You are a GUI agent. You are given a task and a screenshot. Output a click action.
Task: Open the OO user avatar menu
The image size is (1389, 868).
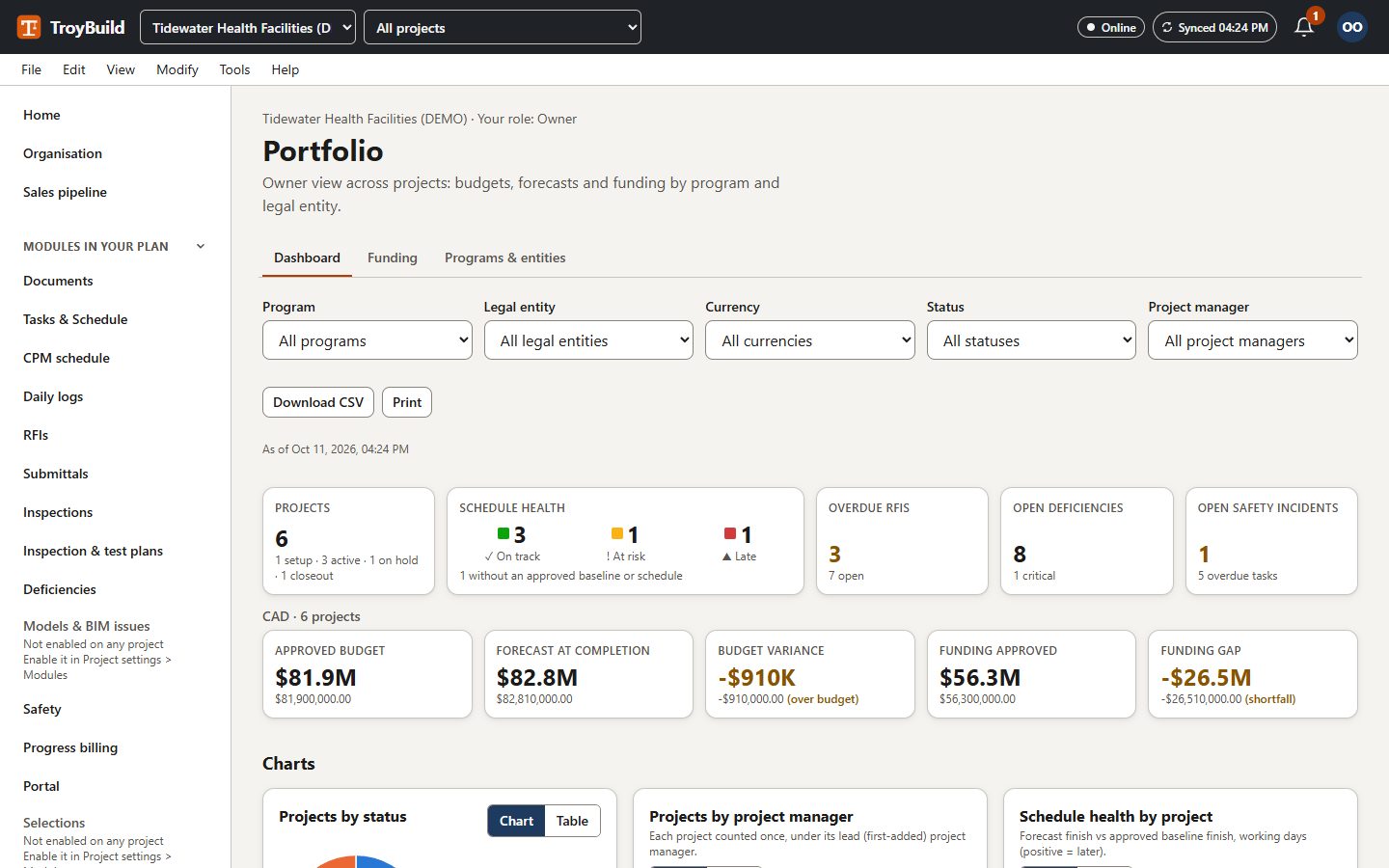[1352, 27]
